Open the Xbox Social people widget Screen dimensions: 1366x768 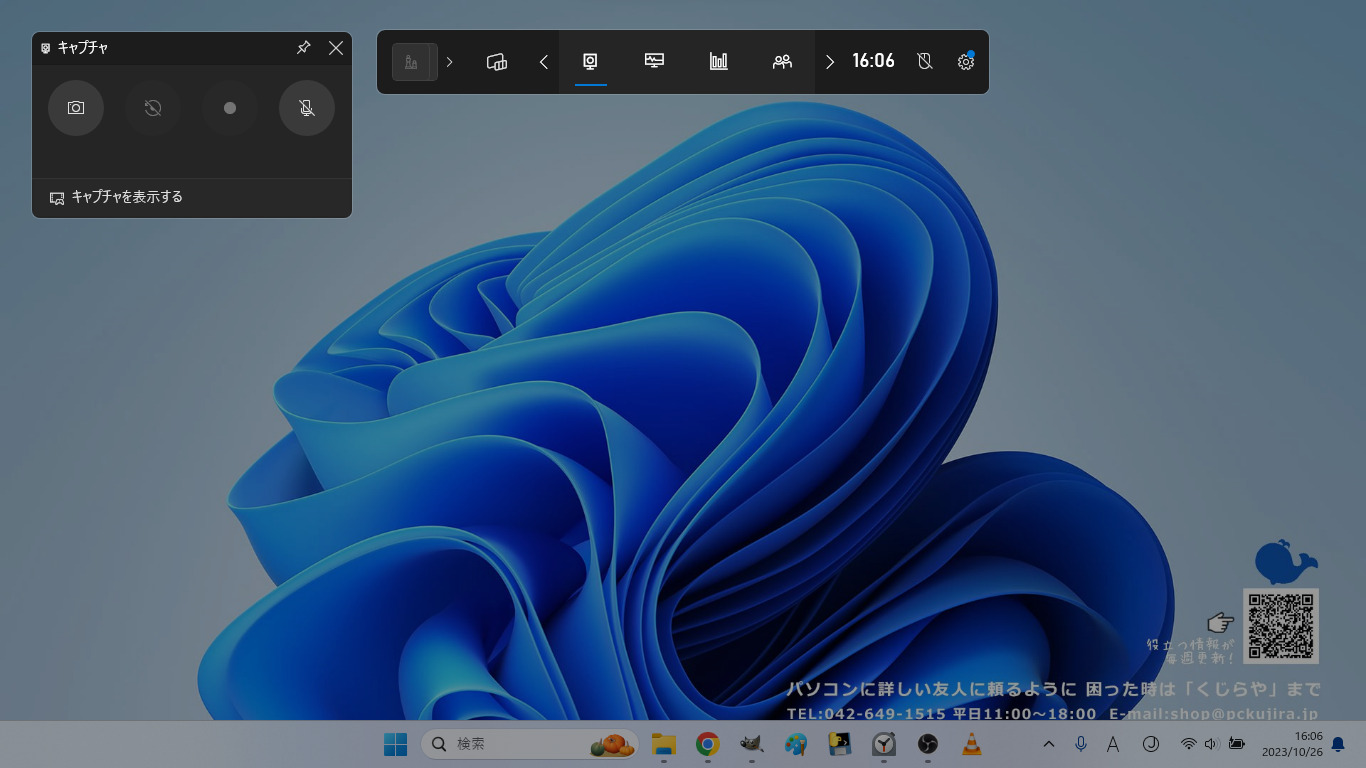coord(782,62)
